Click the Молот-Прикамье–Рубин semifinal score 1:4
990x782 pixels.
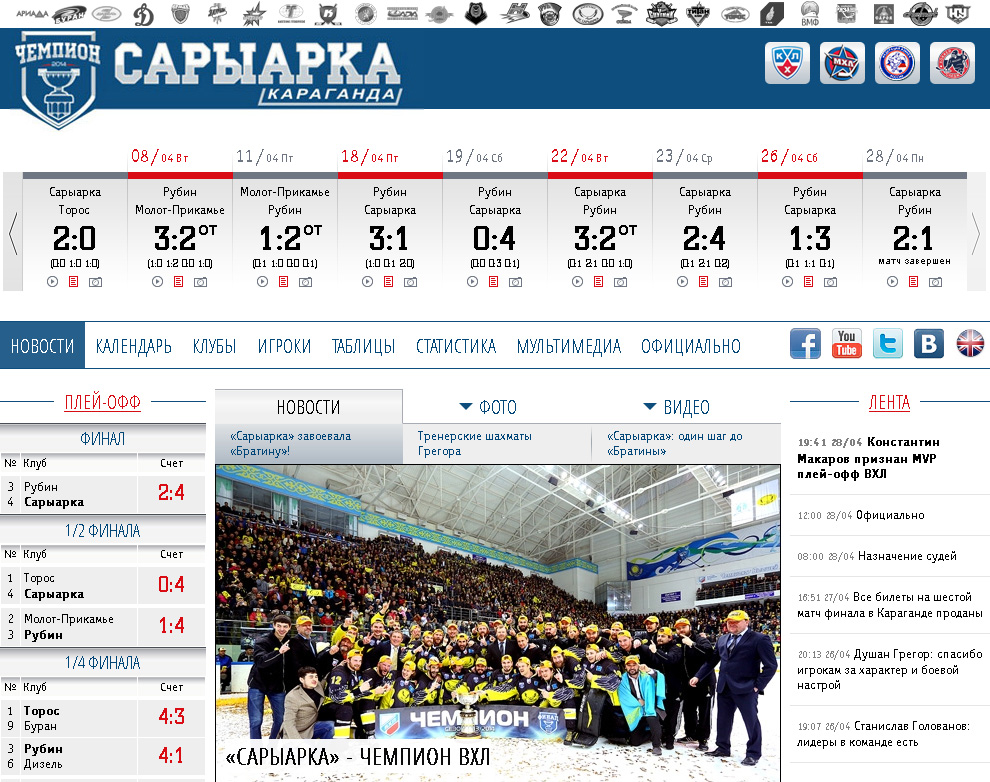[x=171, y=625]
